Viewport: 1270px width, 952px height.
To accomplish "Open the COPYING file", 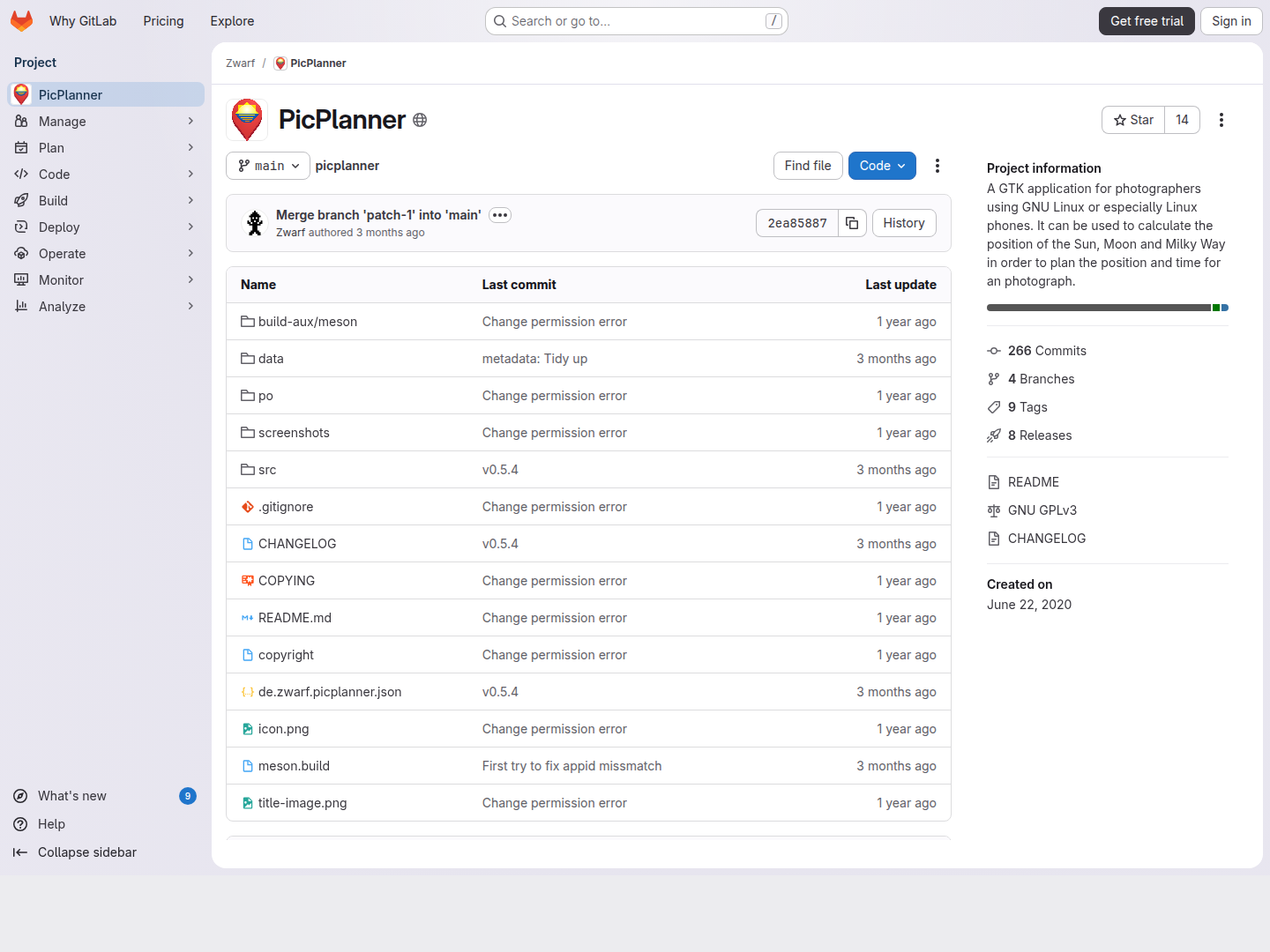I will tap(287, 581).
